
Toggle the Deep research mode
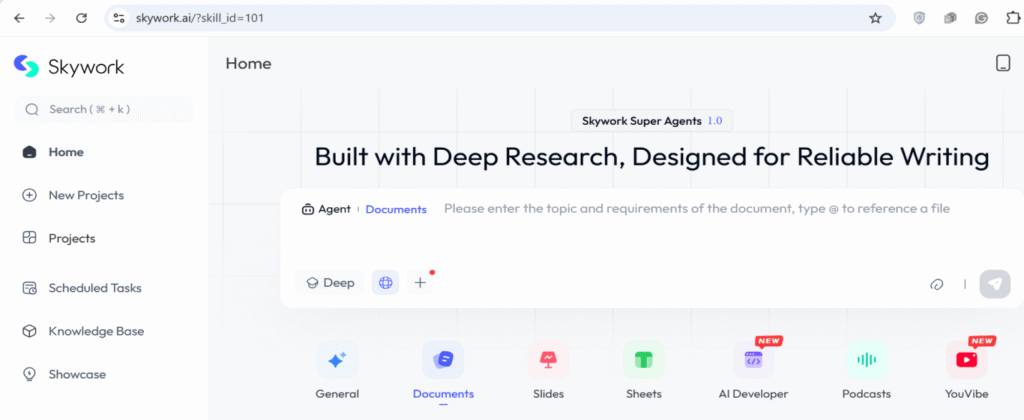(x=330, y=283)
